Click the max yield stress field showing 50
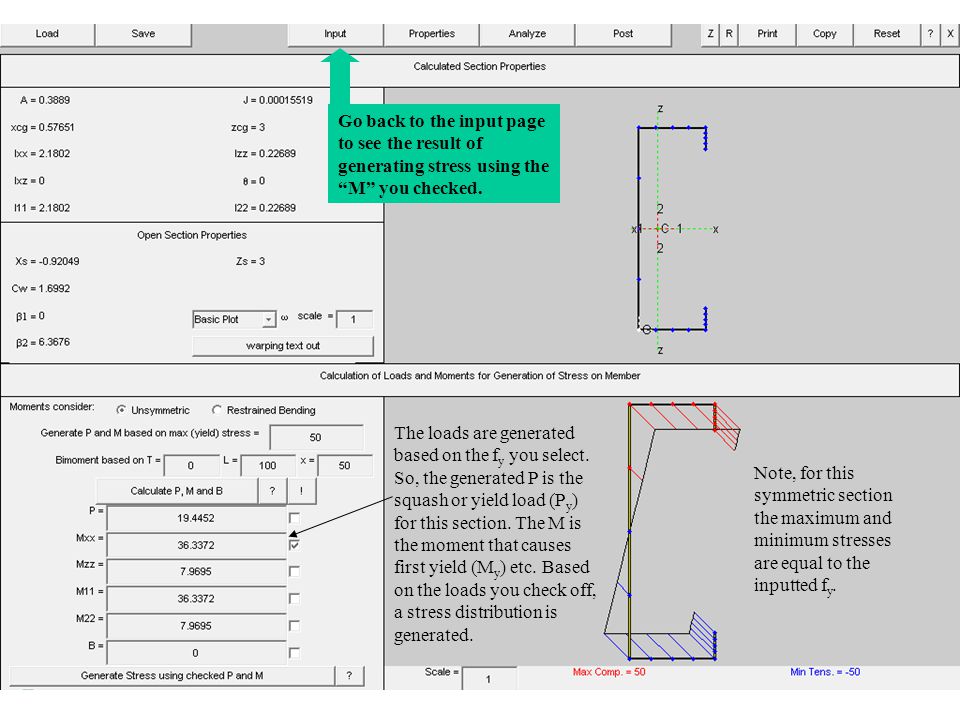960x720 pixels. [x=316, y=438]
